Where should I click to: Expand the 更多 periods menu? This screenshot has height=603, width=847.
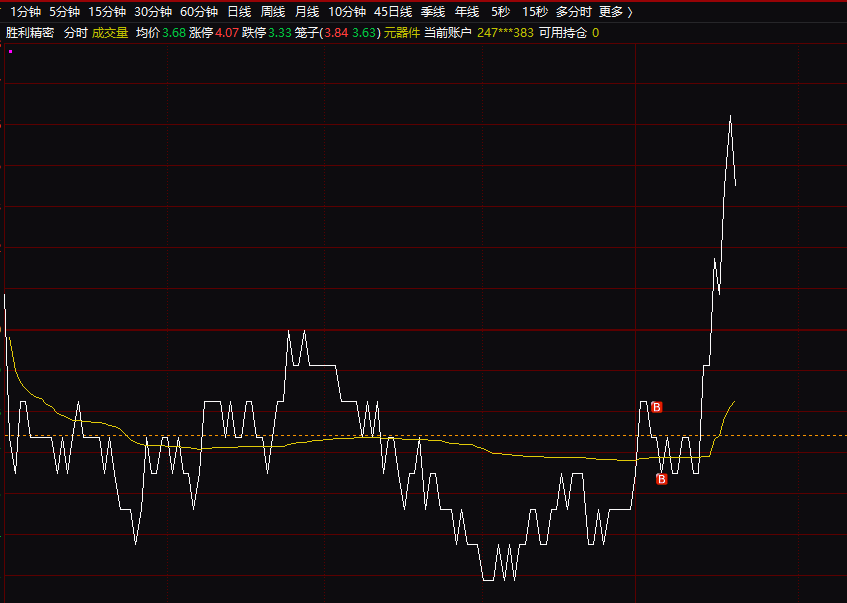click(615, 11)
